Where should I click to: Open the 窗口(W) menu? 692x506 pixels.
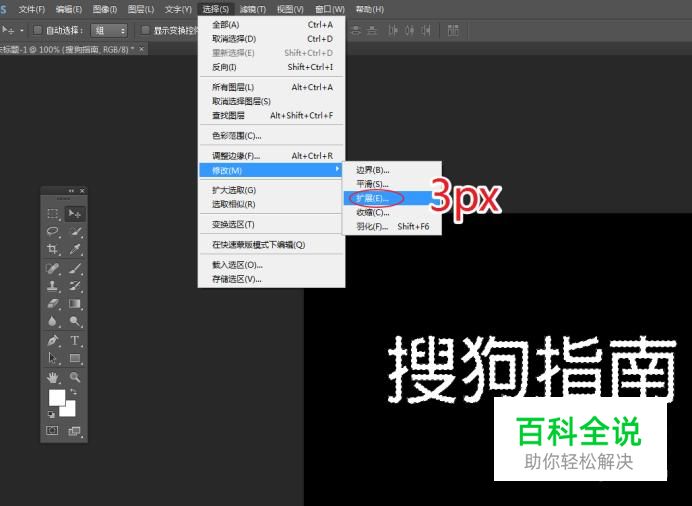330,9
